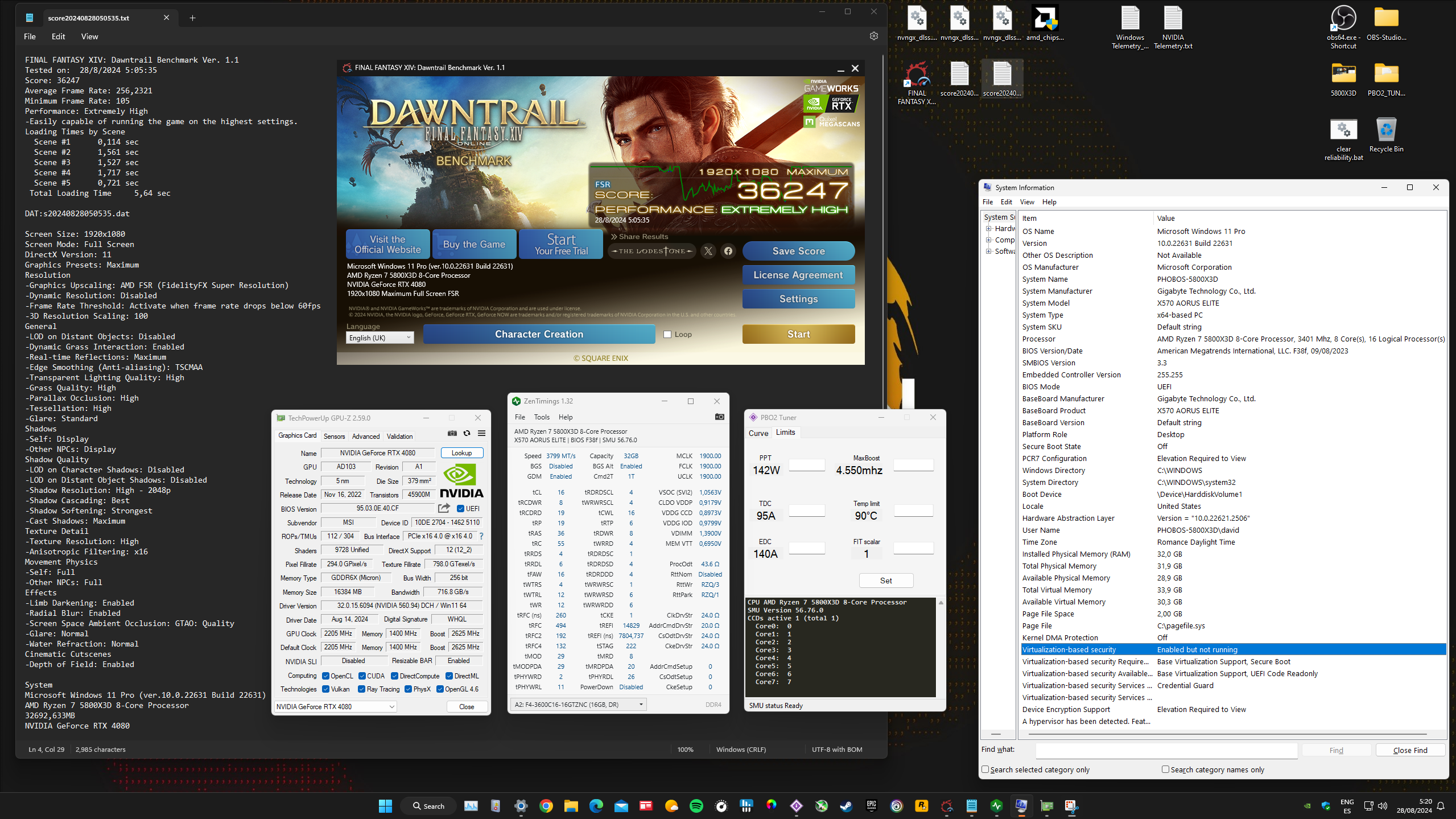Toggle the Loop checkbox in benchmark
Viewport: 1456px width, 819px height.
[667, 335]
